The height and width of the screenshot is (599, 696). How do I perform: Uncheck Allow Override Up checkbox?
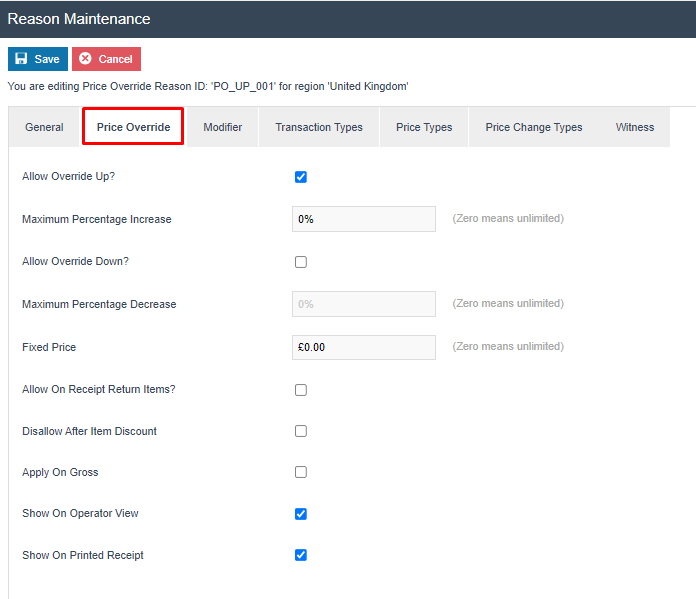(x=301, y=177)
